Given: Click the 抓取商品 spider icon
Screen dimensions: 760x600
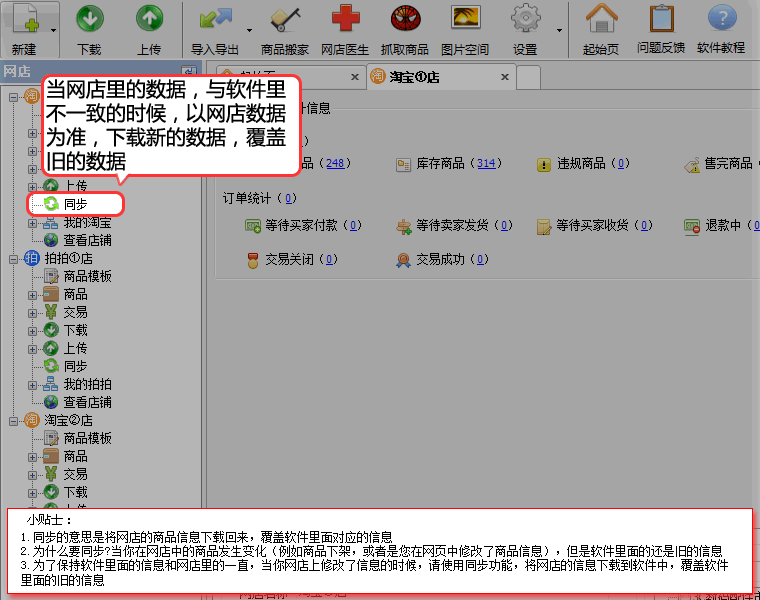Looking at the screenshot, I should point(405,19).
